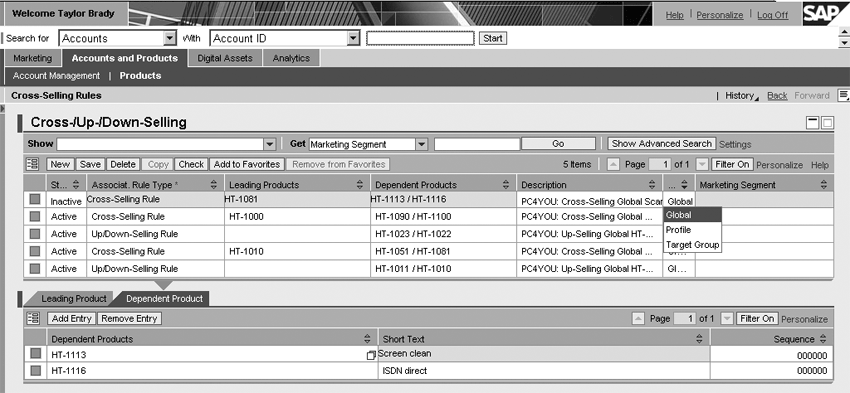Select the row selector for HT-1116
Viewport: 850px width, 393px height.
pyautogui.click(x=35, y=371)
